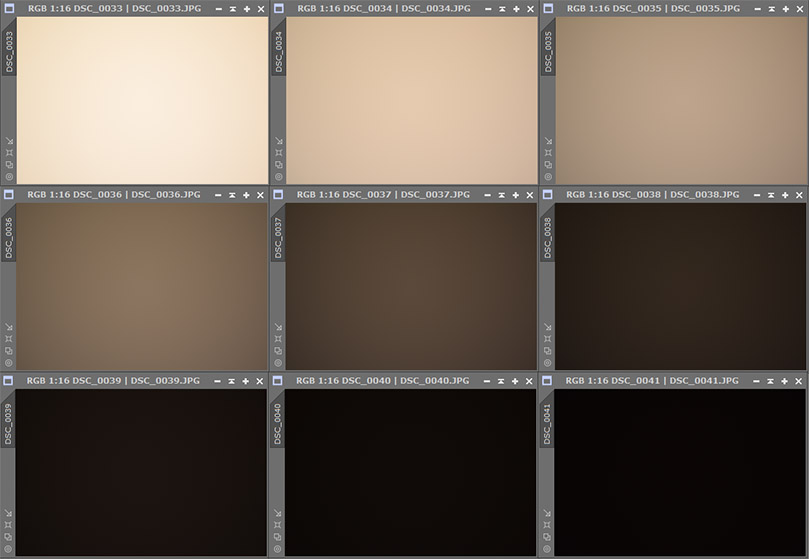Click the zoom-to-fit icon in DSC_0038 sidebar
This screenshot has height=559, width=809.
[x=548, y=339]
